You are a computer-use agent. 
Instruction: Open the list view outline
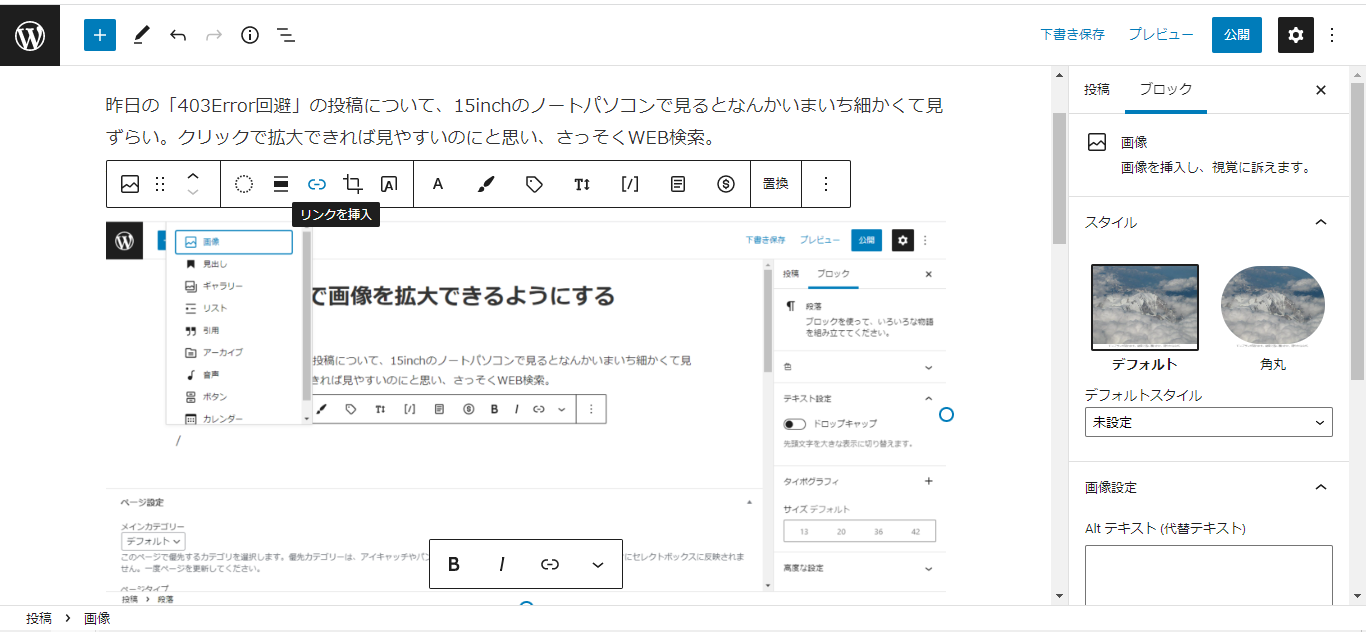286,35
